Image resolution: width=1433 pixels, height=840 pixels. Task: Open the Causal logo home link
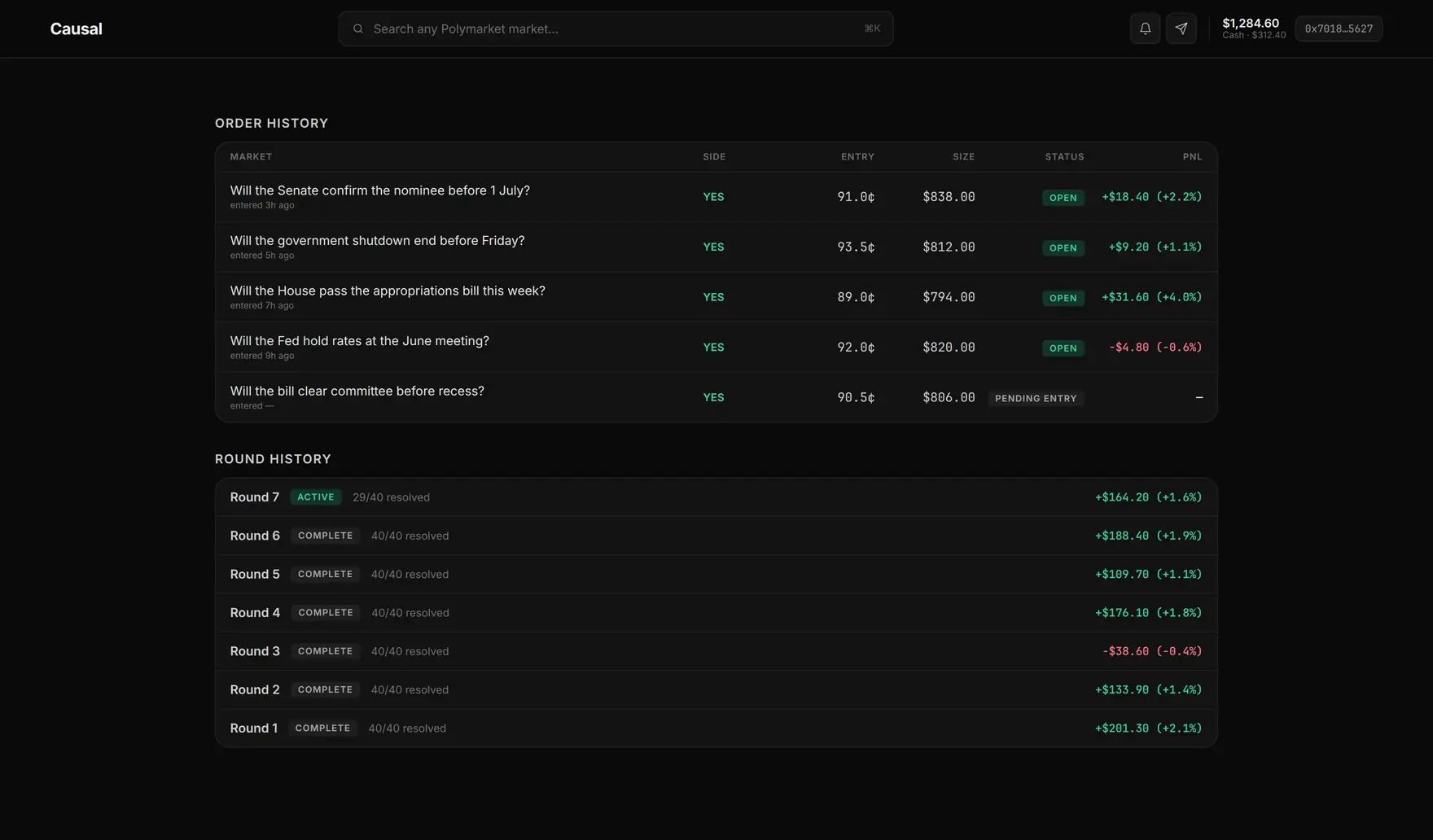pyautogui.click(x=76, y=28)
